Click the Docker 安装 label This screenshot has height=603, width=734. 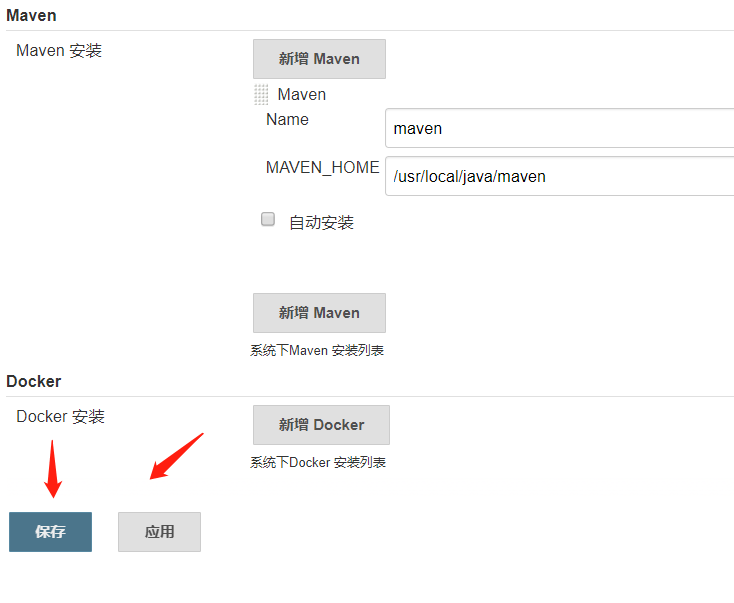coord(60,416)
